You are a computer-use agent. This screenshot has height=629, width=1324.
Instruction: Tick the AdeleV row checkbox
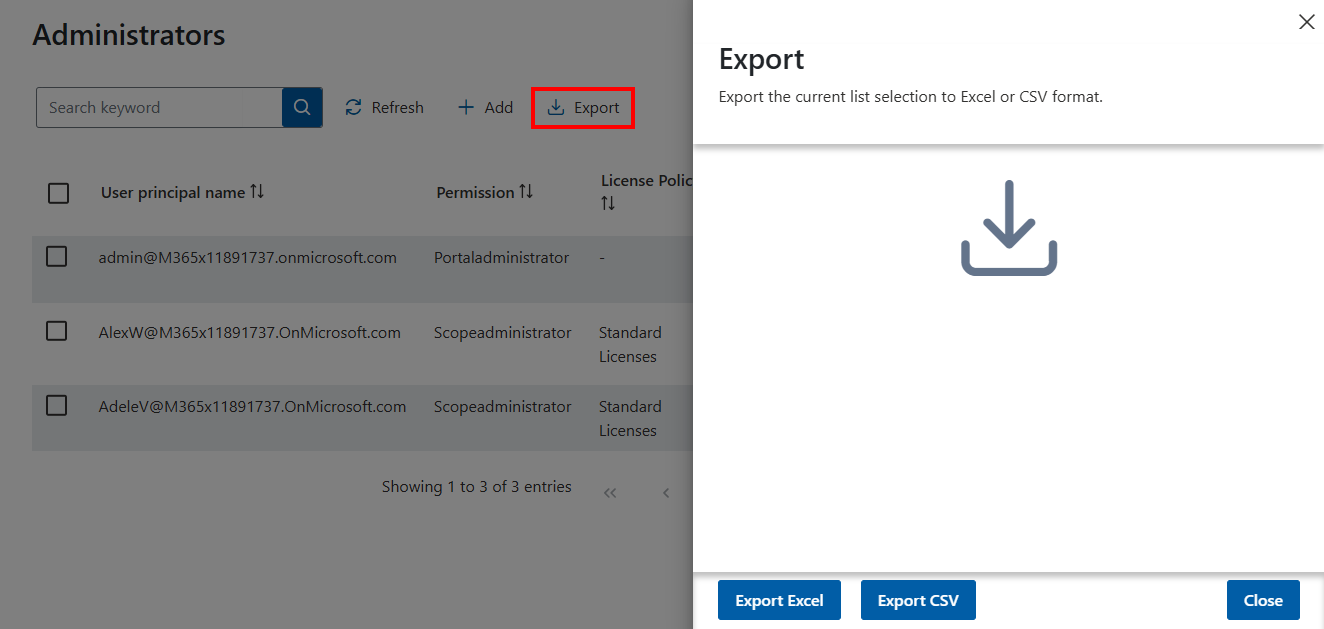[57, 405]
